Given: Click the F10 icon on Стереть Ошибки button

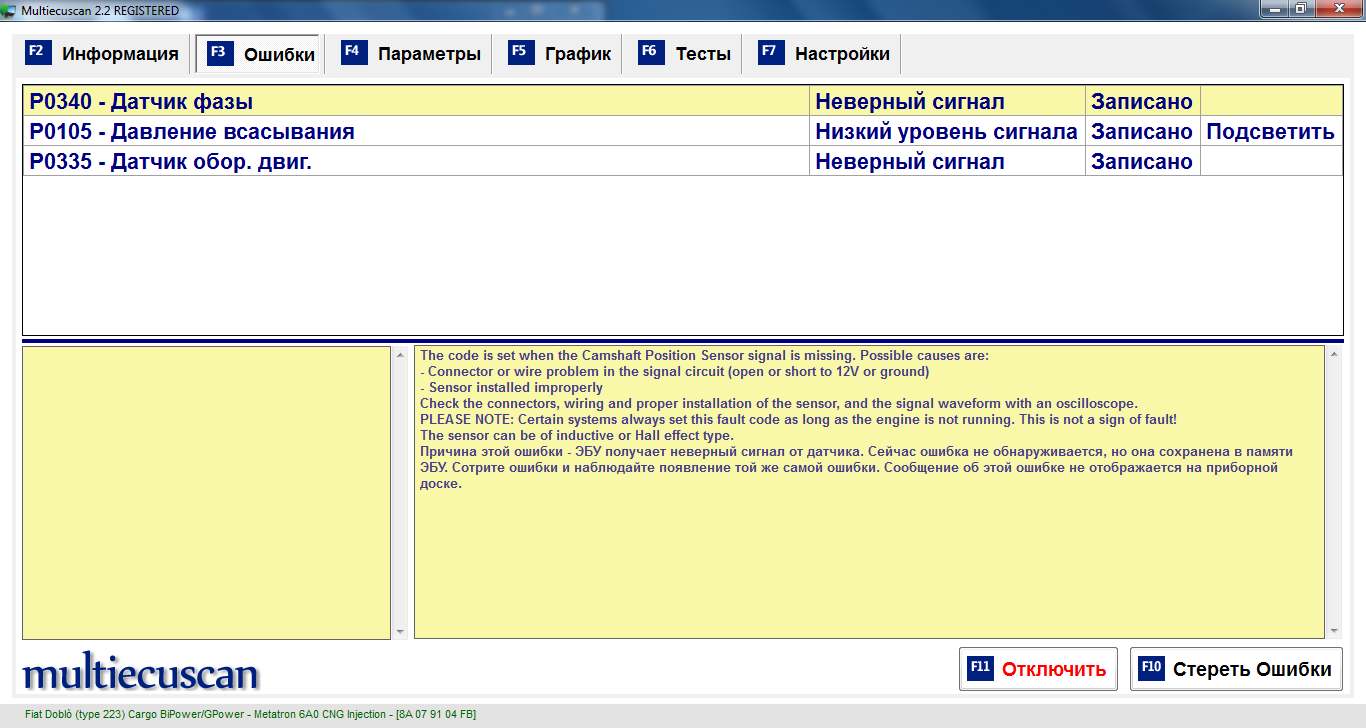Looking at the screenshot, I should tap(1151, 668).
